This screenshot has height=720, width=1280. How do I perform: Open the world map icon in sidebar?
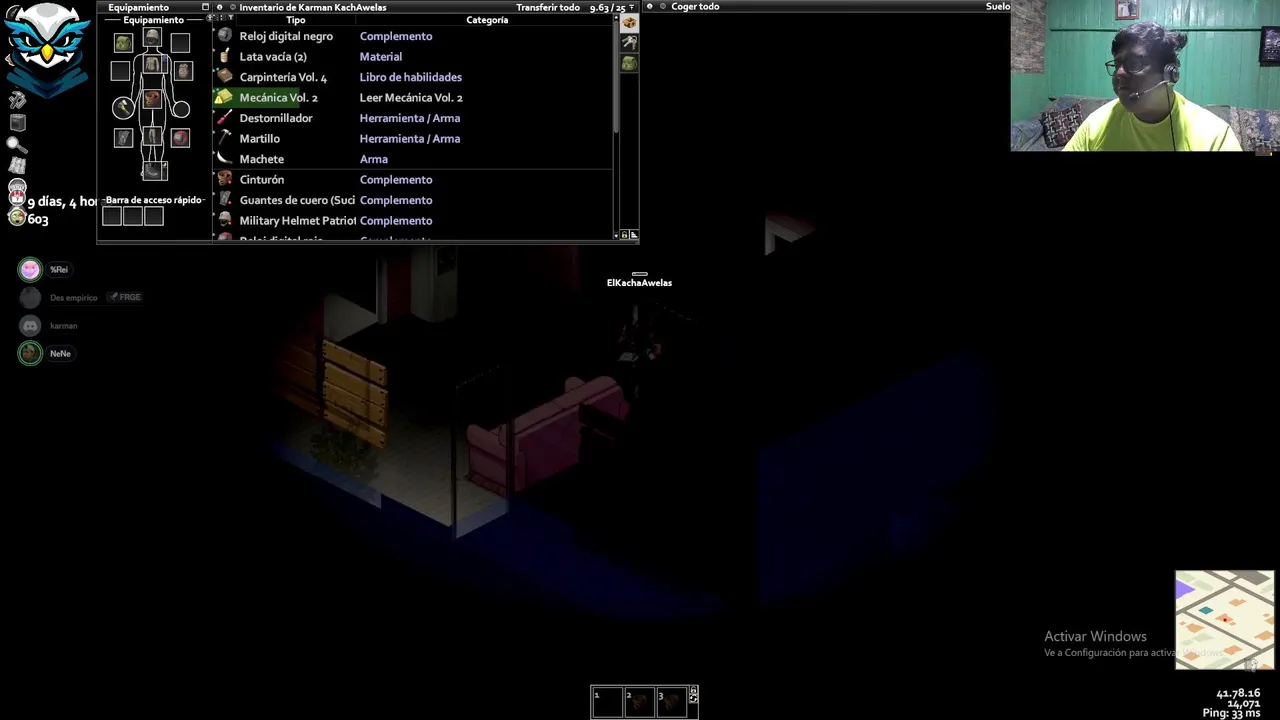pos(17,165)
